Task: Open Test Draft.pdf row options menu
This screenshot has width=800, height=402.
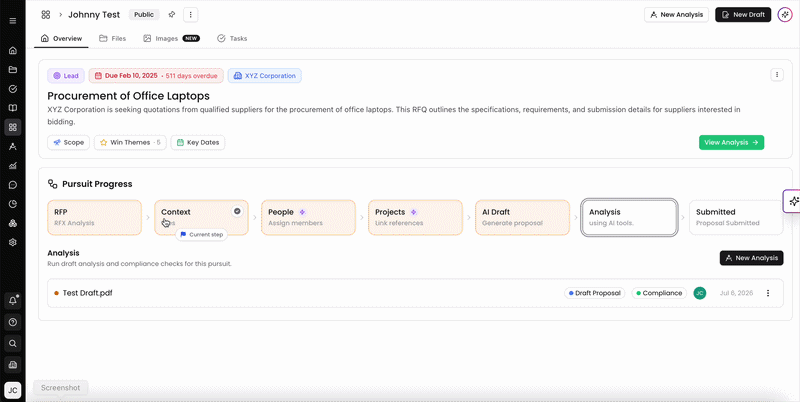Action: [768, 293]
